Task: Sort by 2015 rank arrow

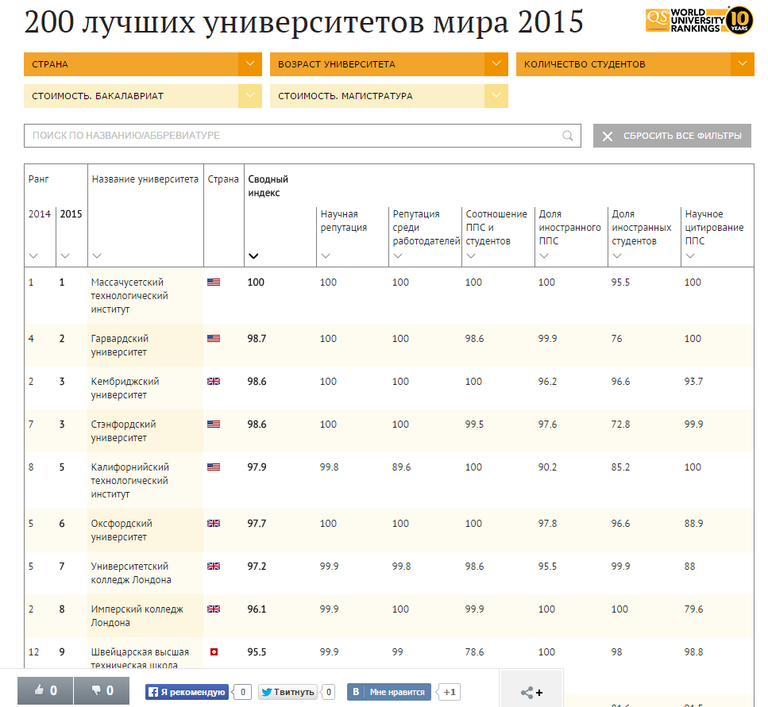Action: (65, 256)
